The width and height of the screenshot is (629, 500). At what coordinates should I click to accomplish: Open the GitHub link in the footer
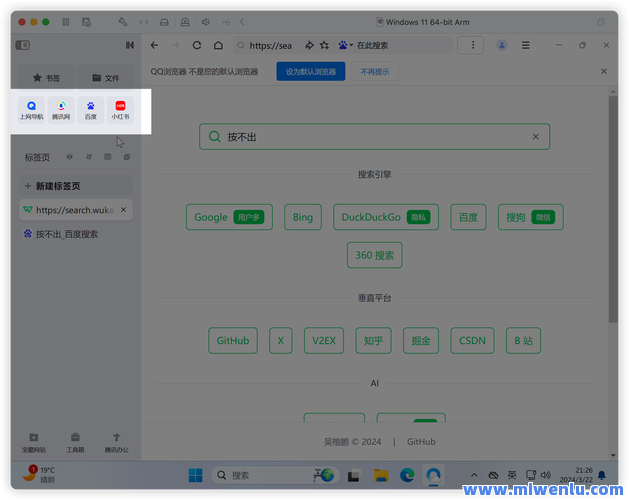[x=421, y=442]
